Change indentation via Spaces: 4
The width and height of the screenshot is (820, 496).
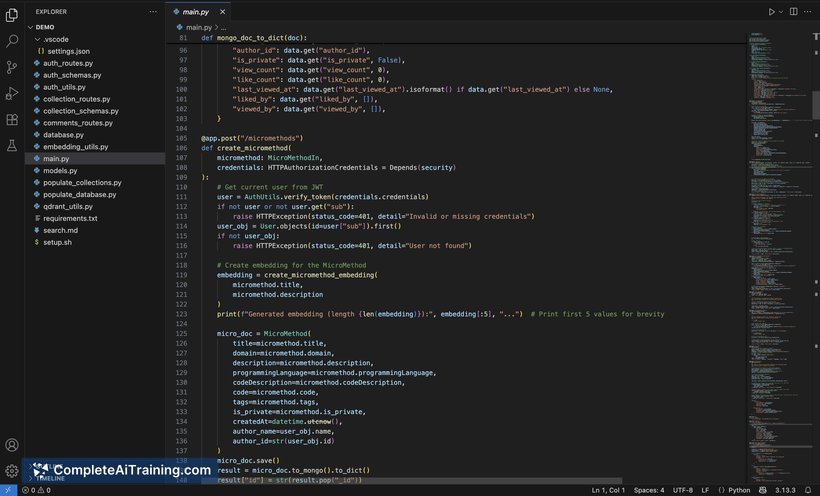pyautogui.click(x=649, y=490)
